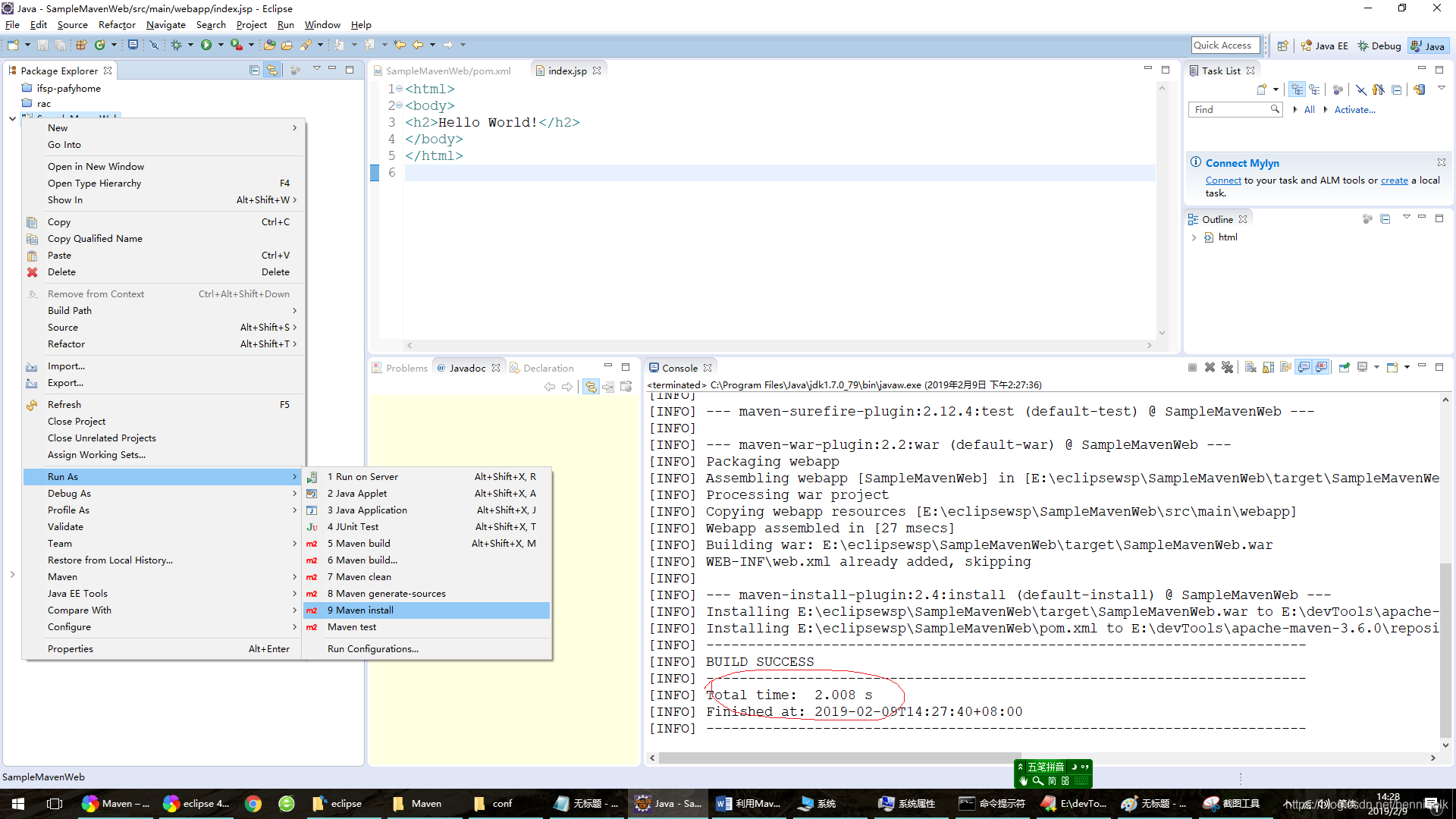Click the New Java Class toolbar icon
1456x819 pixels.
tap(99, 45)
